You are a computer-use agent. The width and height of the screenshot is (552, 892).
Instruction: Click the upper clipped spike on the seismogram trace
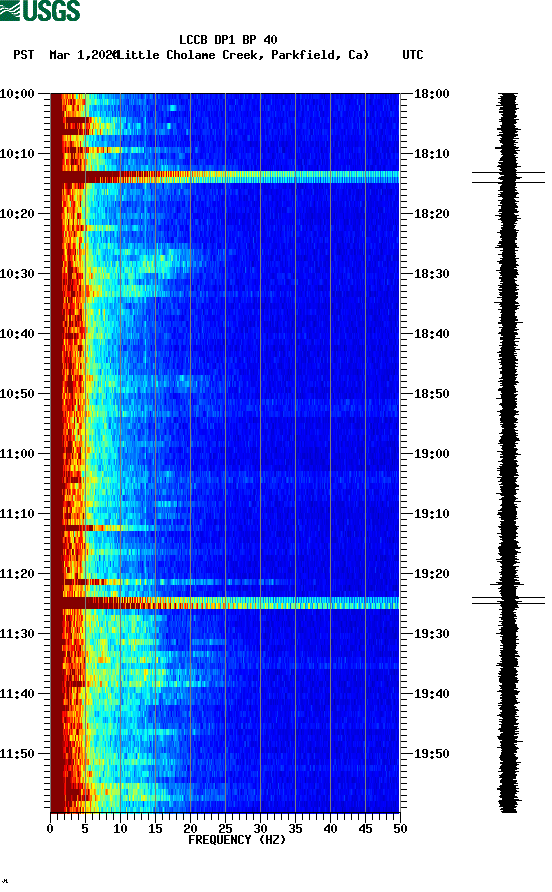click(x=508, y=177)
